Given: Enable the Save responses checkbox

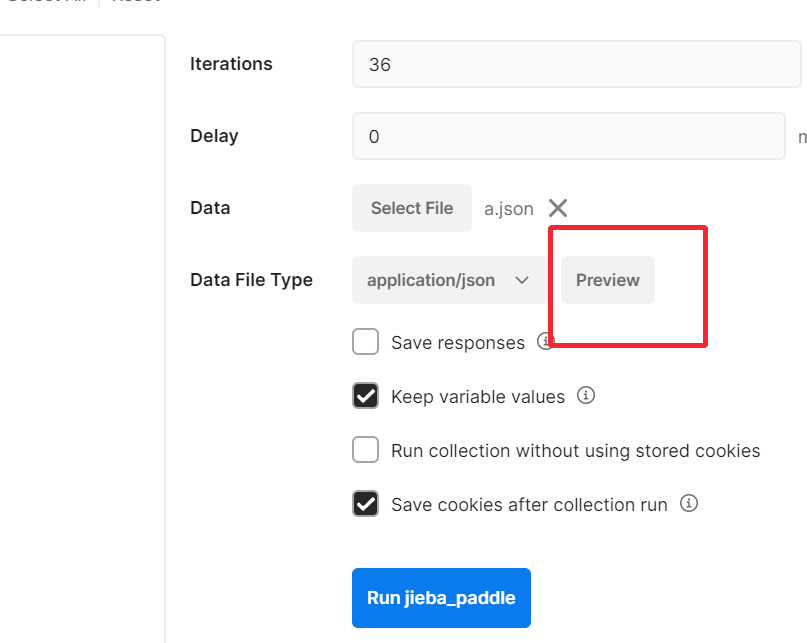Looking at the screenshot, I should point(365,342).
